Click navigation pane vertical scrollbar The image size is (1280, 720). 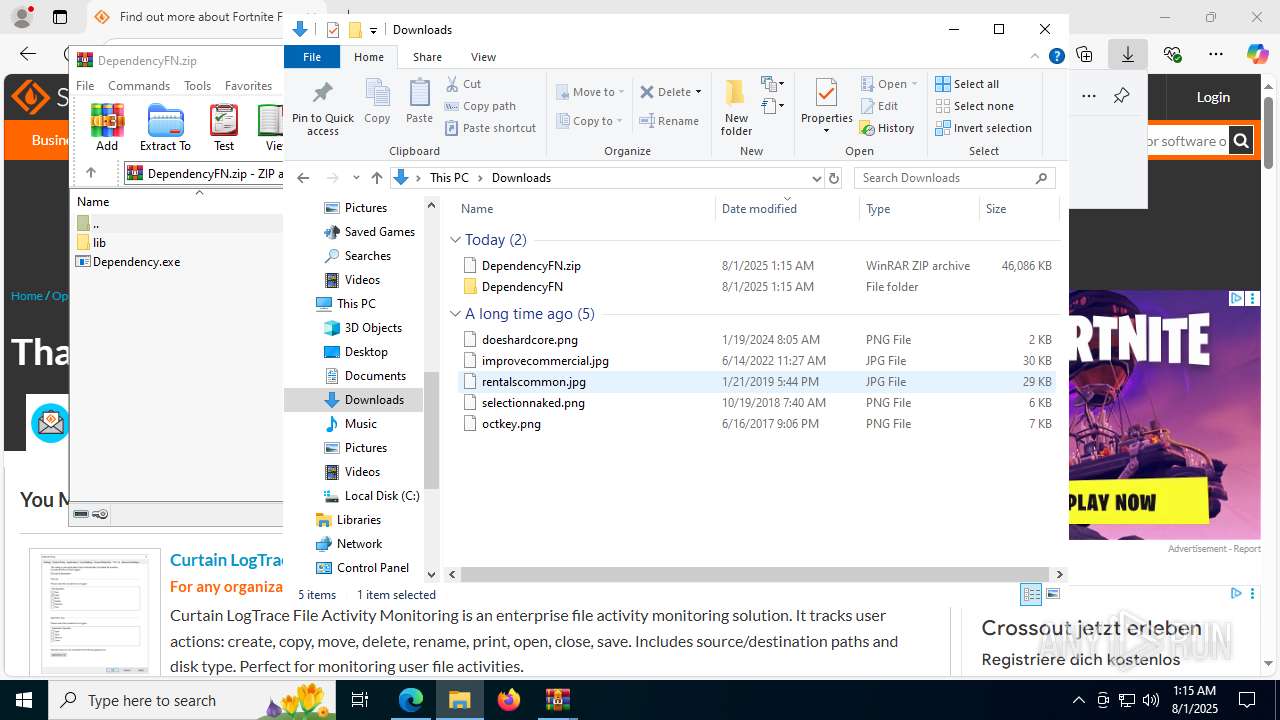pyautogui.click(x=432, y=430)
